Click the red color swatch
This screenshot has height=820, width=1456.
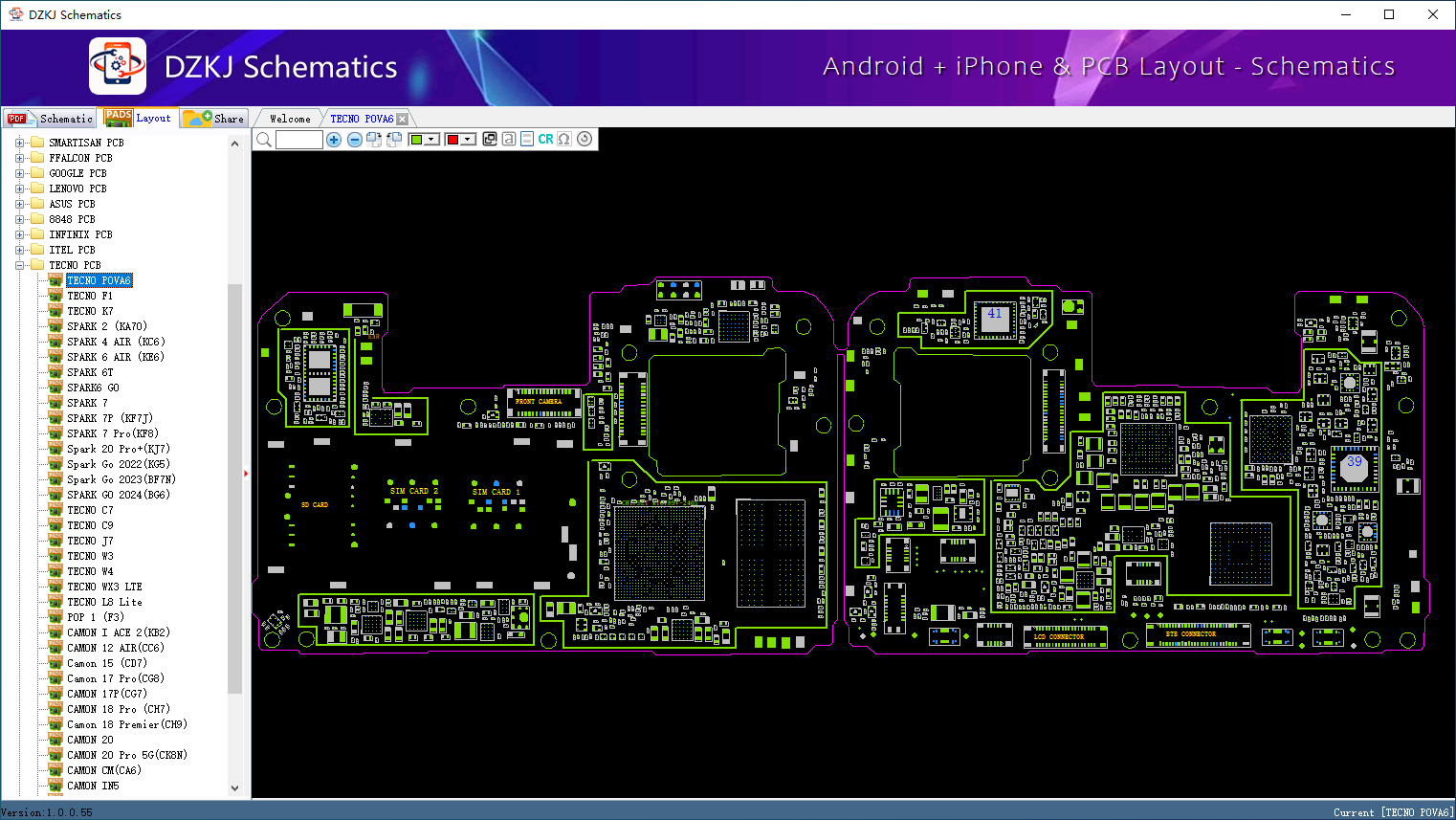click(x=452, y=140)
